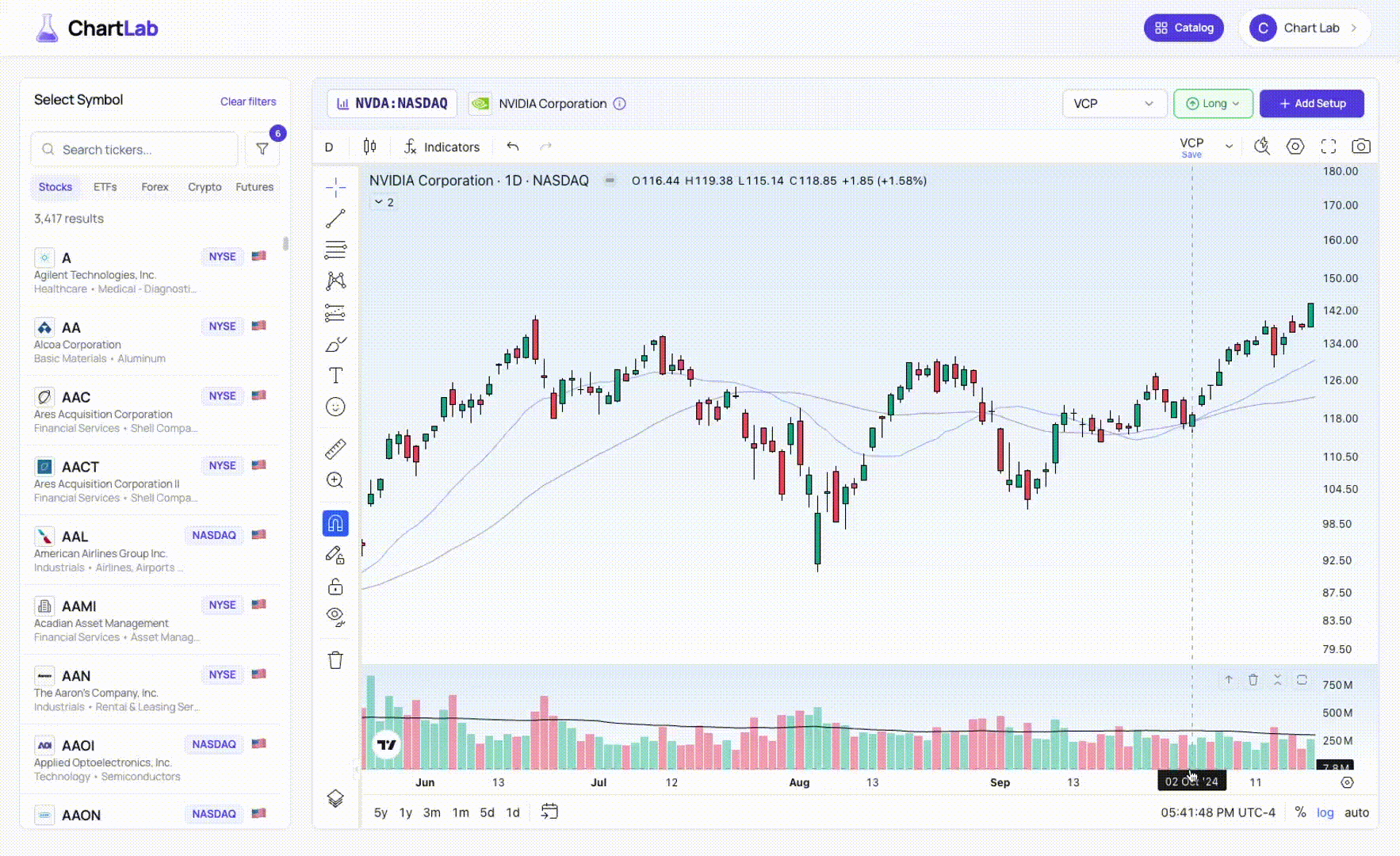Switch to the ETFs tab
Viewport: 1400px width, 856px height.
click(105, 187)
